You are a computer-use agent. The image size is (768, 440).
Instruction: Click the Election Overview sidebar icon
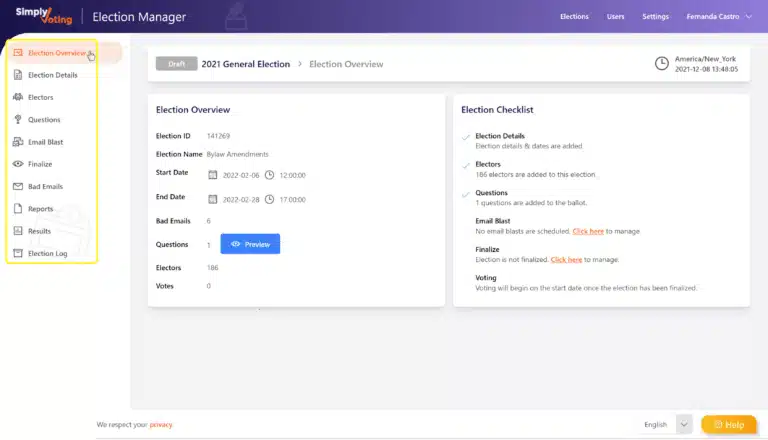[18, 53]
